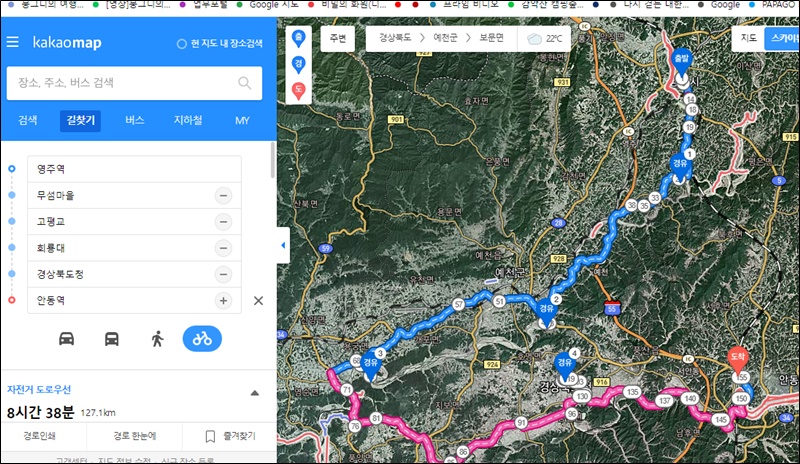The height and width of the screenshot is (464, 800).
Task: Edit the start point field 영주역
Action: [x=134, y=169]
